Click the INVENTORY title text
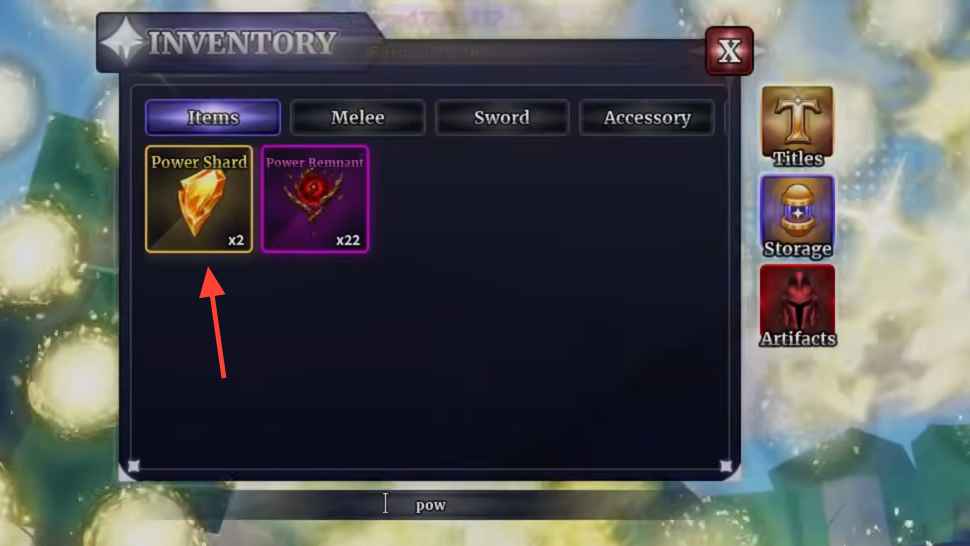Viewport: 970px width, 546px height. (242, 43)
